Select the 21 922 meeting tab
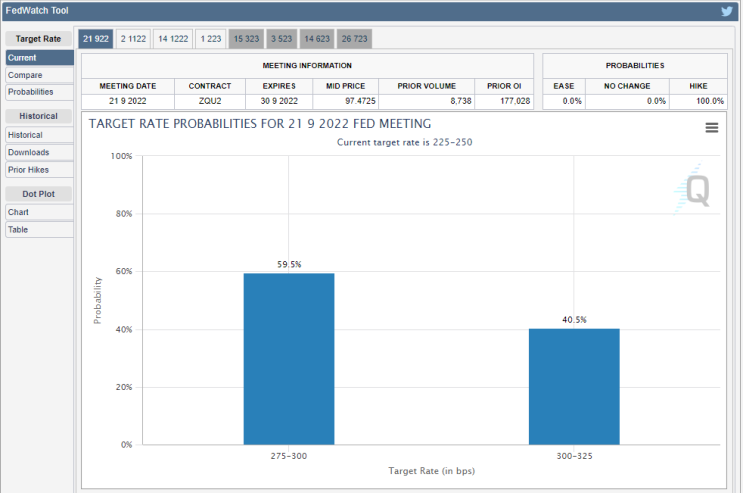Screen dimensions: 743x493 pyautogui.click(x=96, y=39)
